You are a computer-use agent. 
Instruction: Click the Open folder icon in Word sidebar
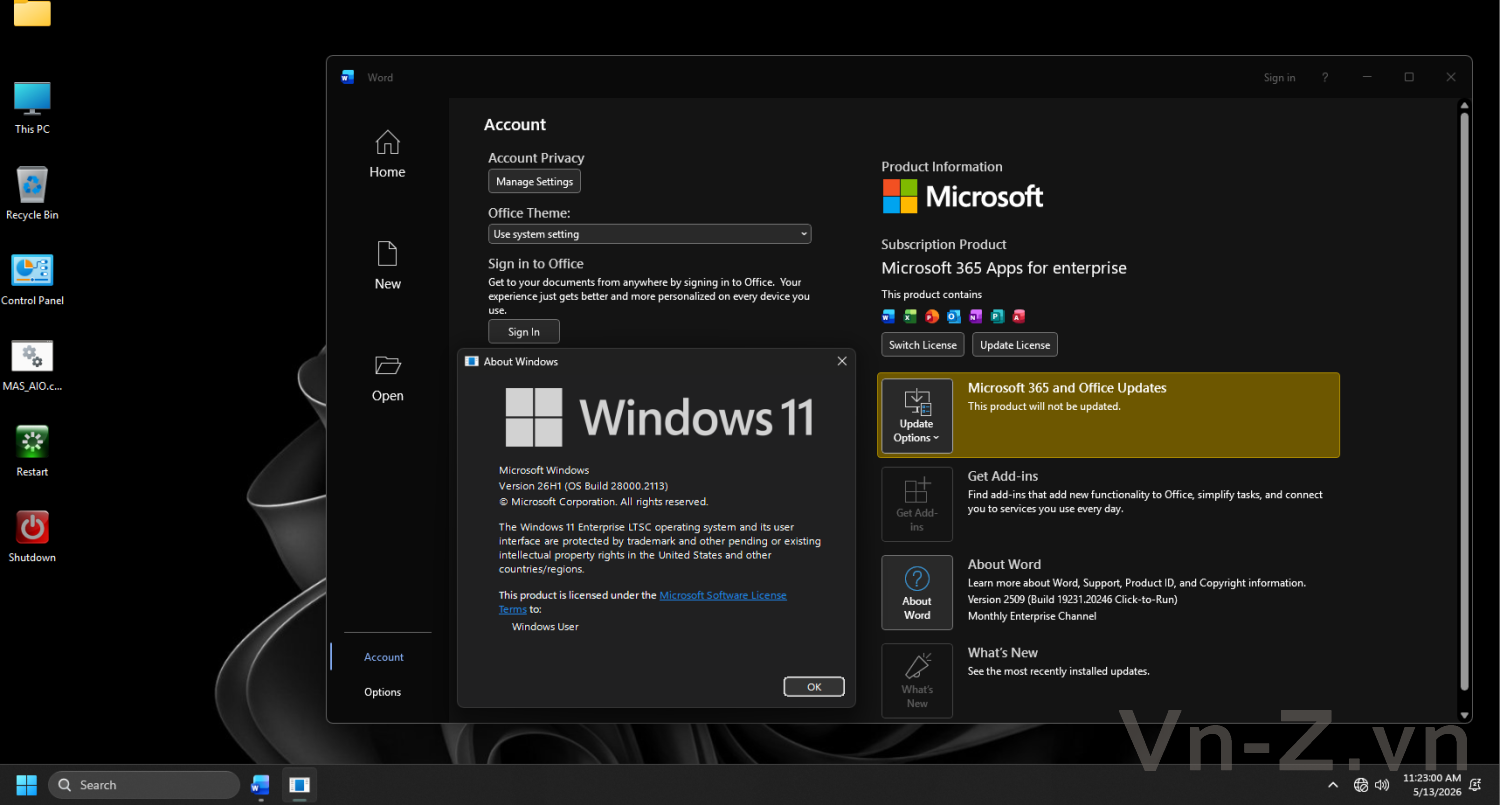[387, 365]
